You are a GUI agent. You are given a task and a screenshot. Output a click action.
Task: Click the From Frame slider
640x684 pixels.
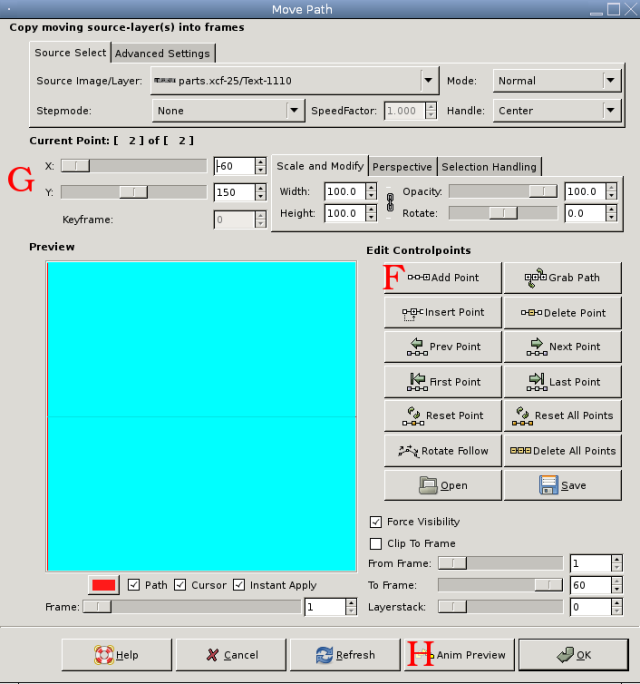pos(500,563)
